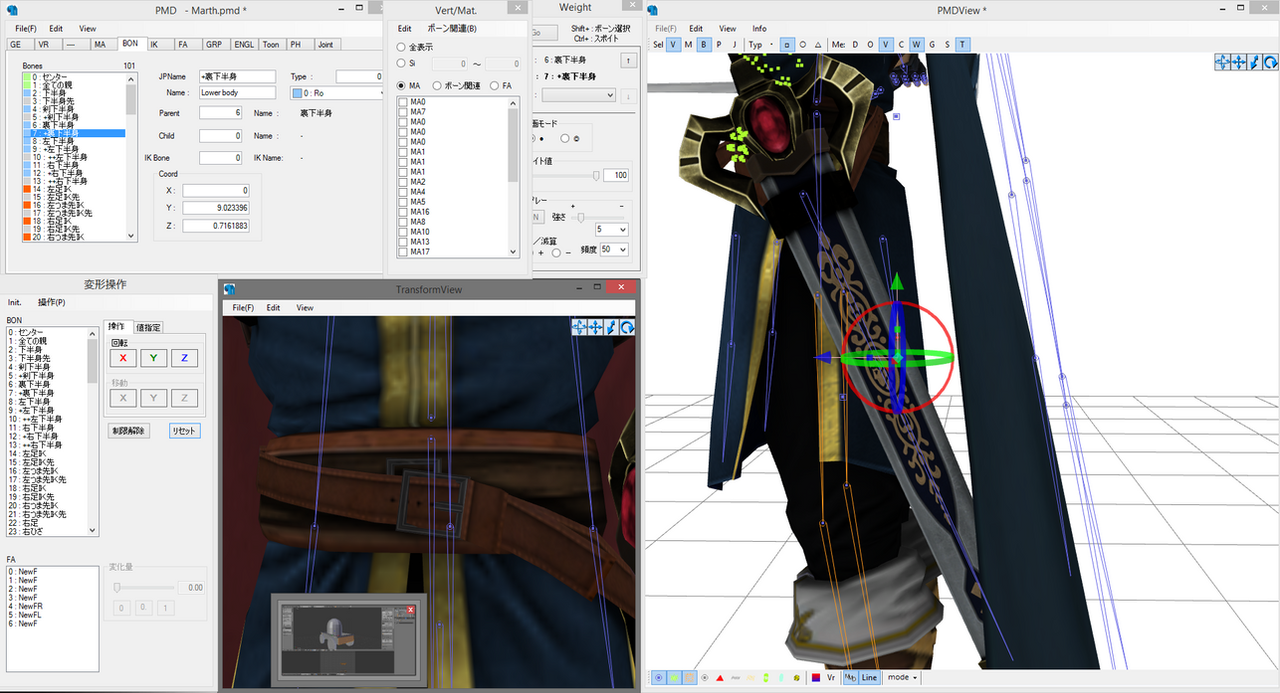This screenshot has height=693, width=1280.
Task: Click the small preview thumbnail in TransformView
Action: point(349,640)
